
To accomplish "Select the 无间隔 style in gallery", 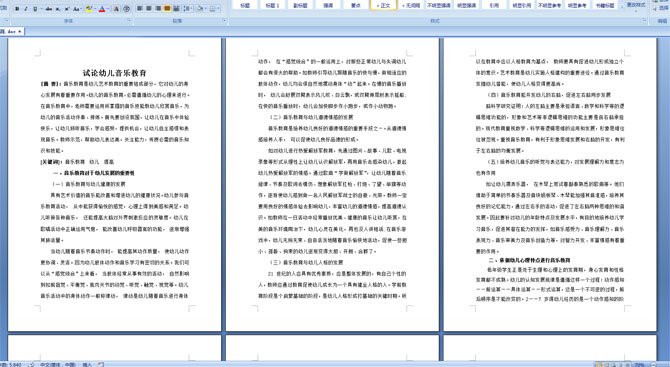I will tap(411, 5).
